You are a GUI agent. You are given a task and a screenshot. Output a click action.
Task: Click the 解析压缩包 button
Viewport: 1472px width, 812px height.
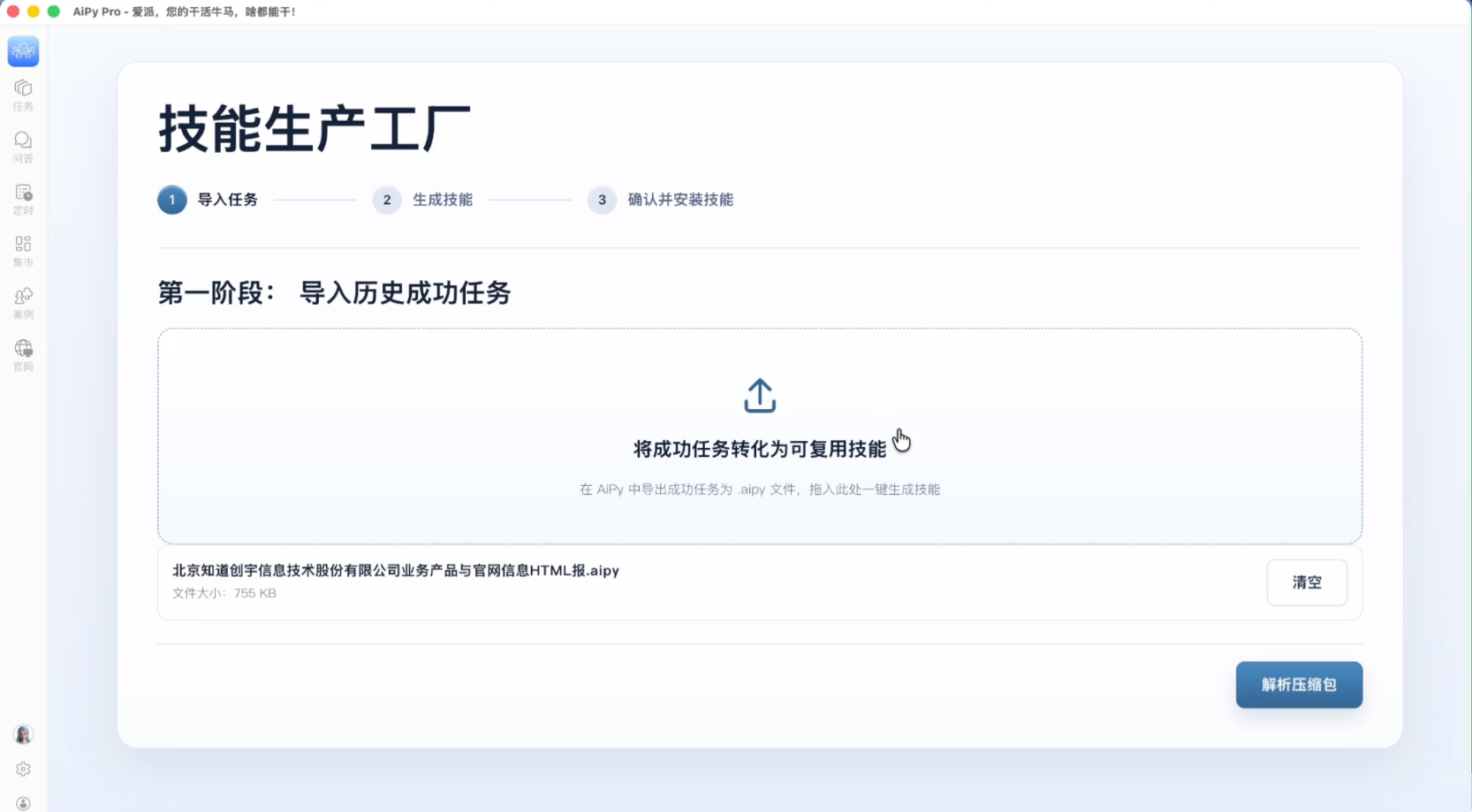[1299, 685]
